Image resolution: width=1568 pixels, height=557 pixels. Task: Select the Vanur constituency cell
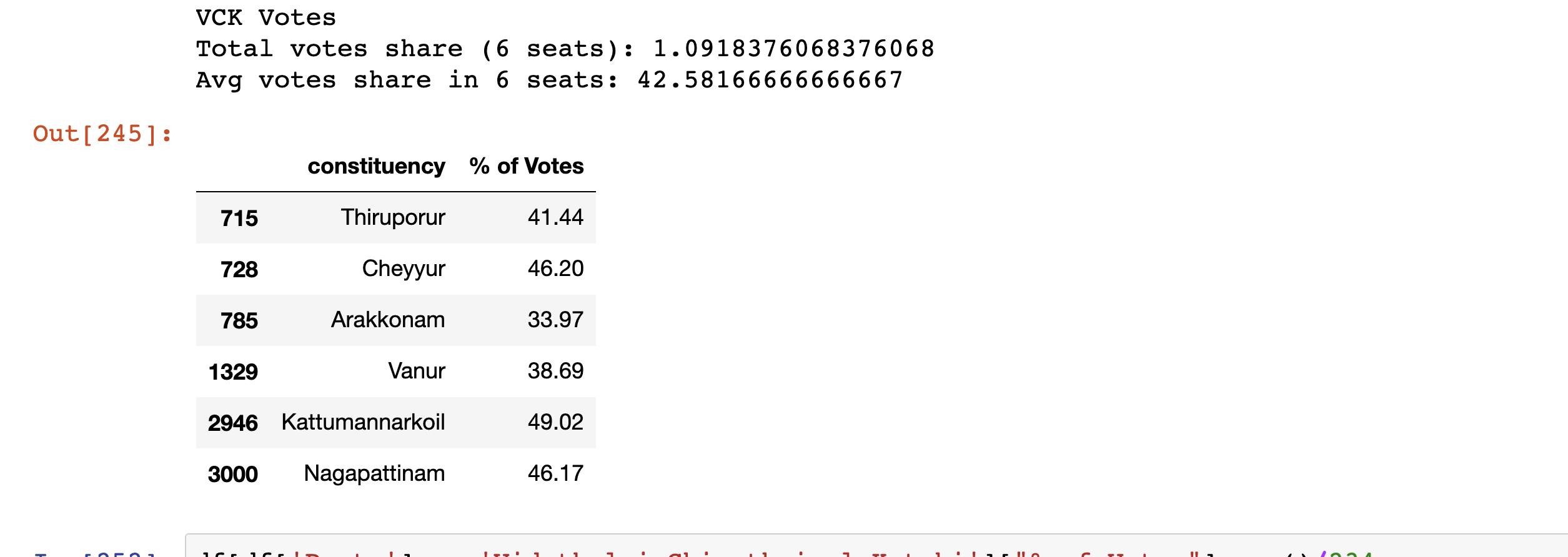(x=417, y=371)
